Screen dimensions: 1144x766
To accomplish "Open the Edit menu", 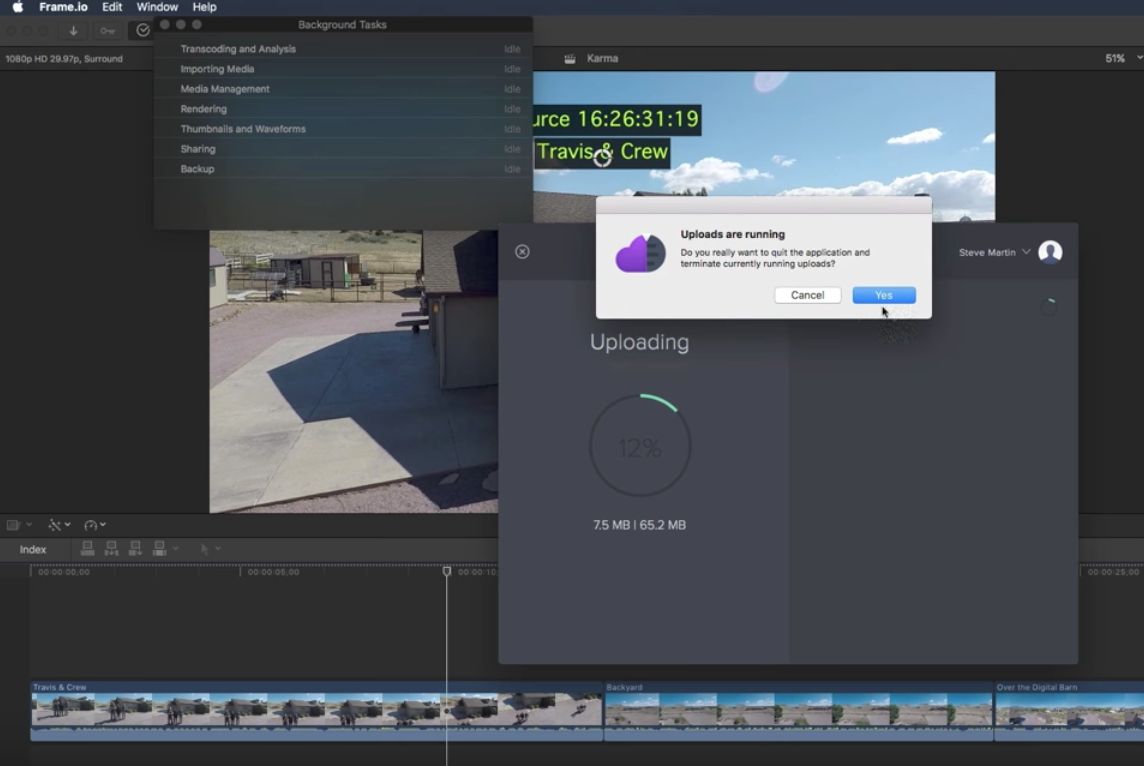I will (x=112, y=7).
